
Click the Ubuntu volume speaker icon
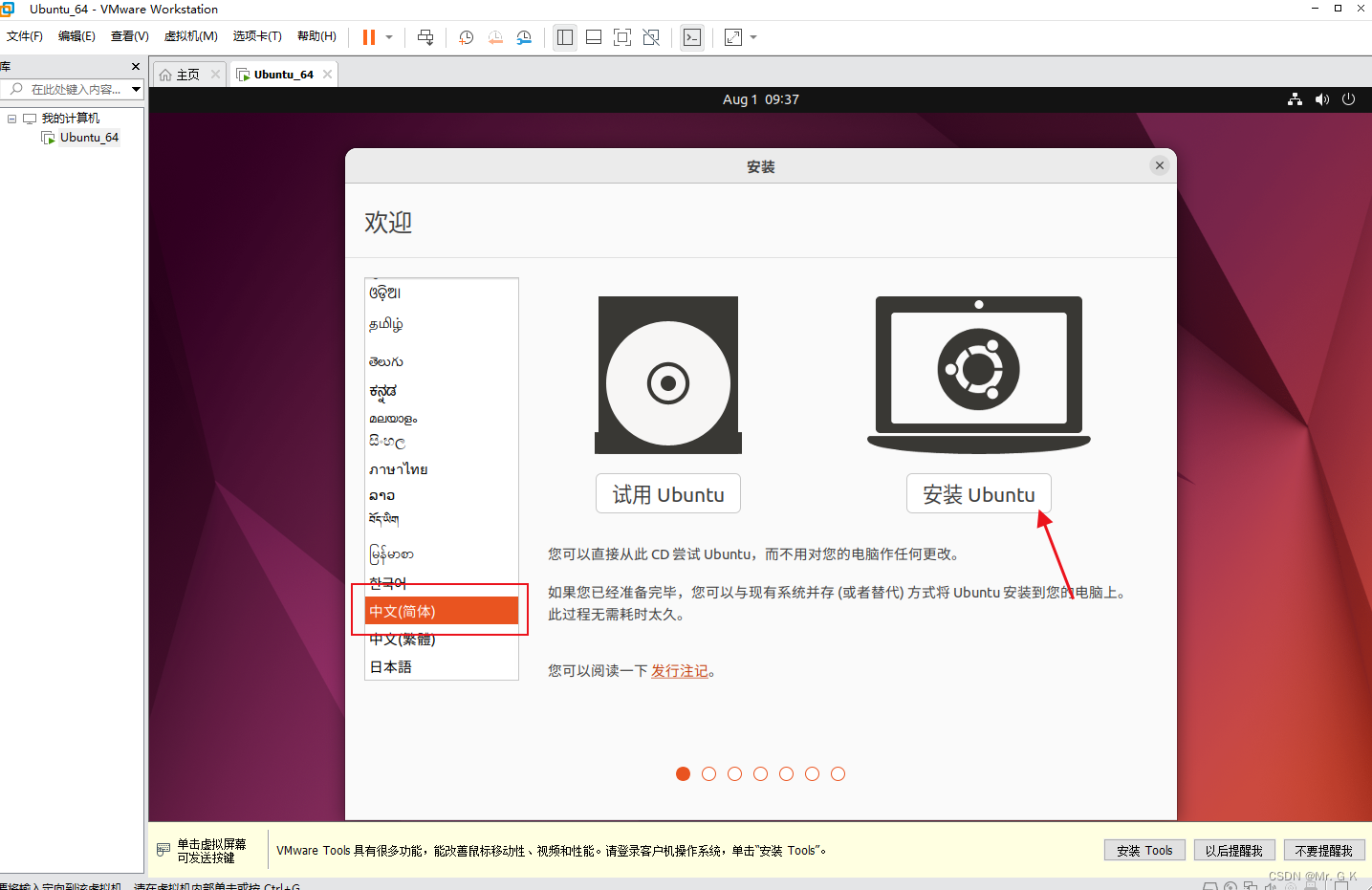(x=1322, y=99)
